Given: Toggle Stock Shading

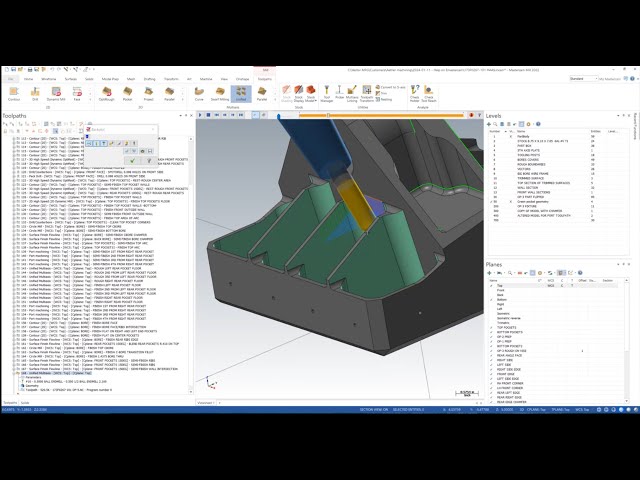Looking at the screenshot, I should [x=287, y=93].
